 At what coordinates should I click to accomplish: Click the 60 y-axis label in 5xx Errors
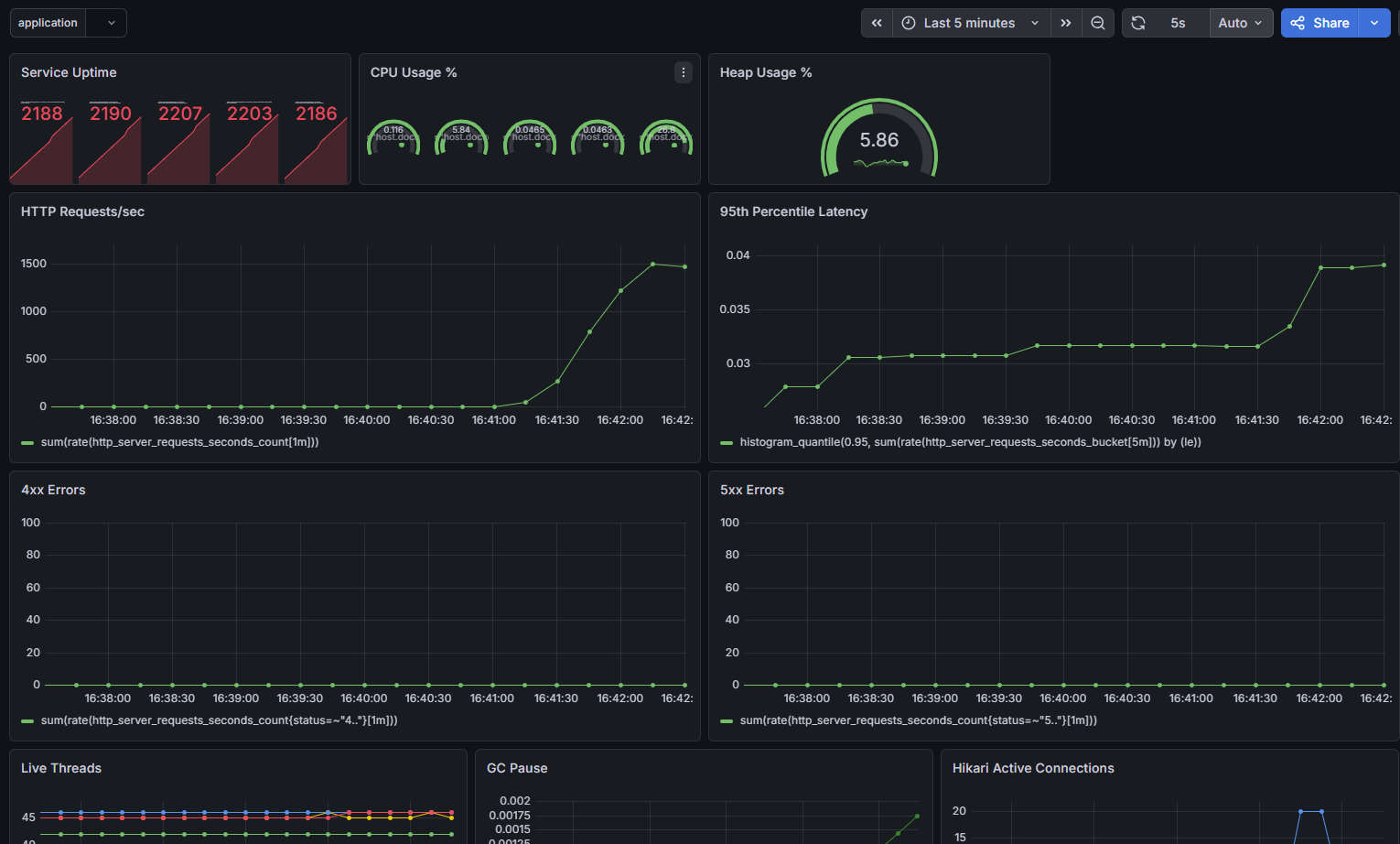pos(732,588)
